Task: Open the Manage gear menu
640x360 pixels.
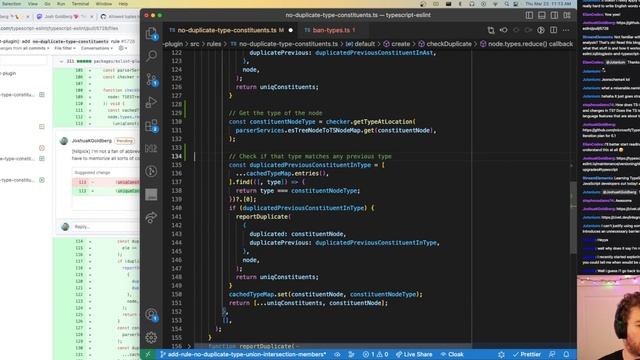Action: (151, 338)
